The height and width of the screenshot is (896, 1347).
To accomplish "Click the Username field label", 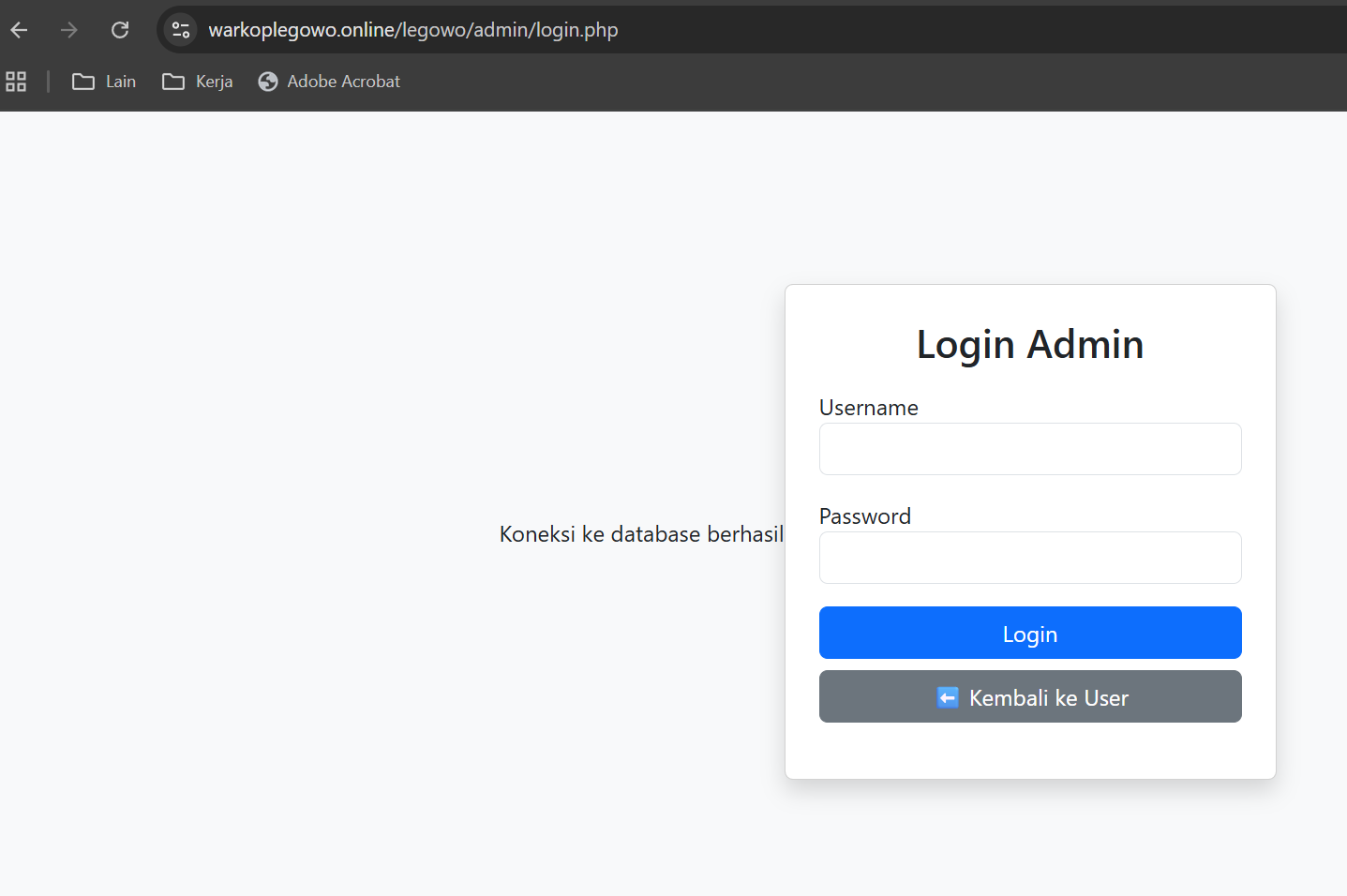I will click(x=869, y=408).
